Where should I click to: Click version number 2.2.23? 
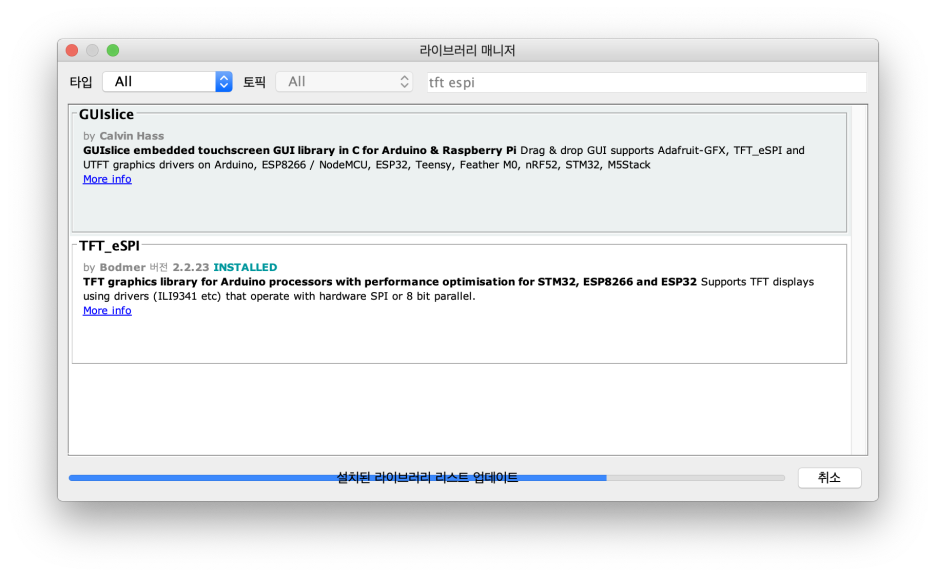pyautogui.click(x=191, y=267)
